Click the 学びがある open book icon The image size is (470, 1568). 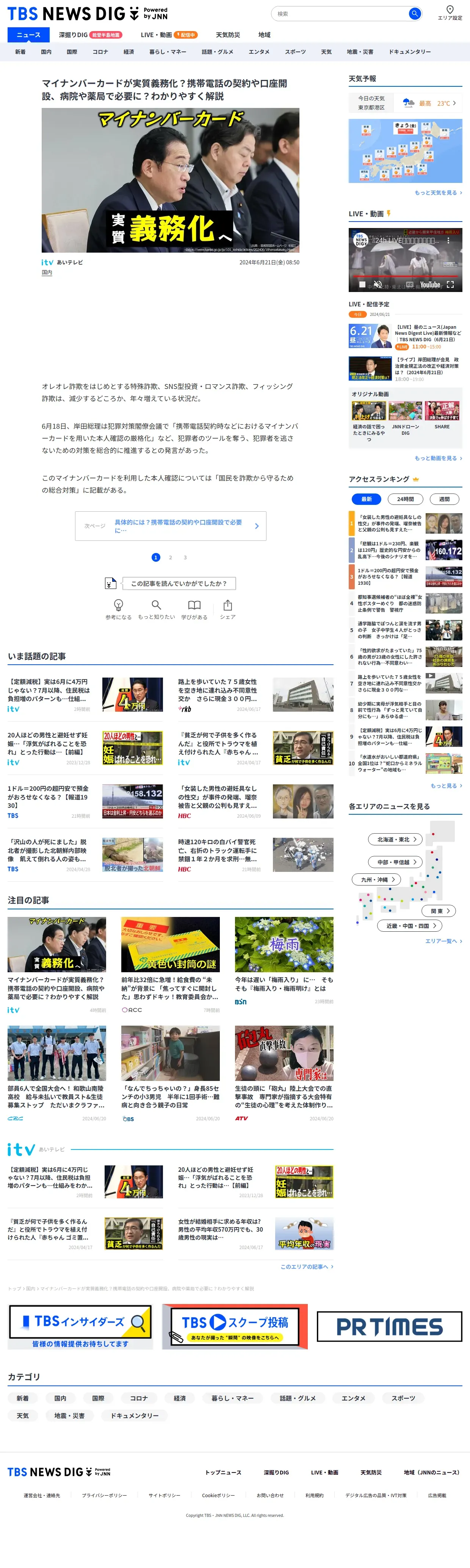194,604
